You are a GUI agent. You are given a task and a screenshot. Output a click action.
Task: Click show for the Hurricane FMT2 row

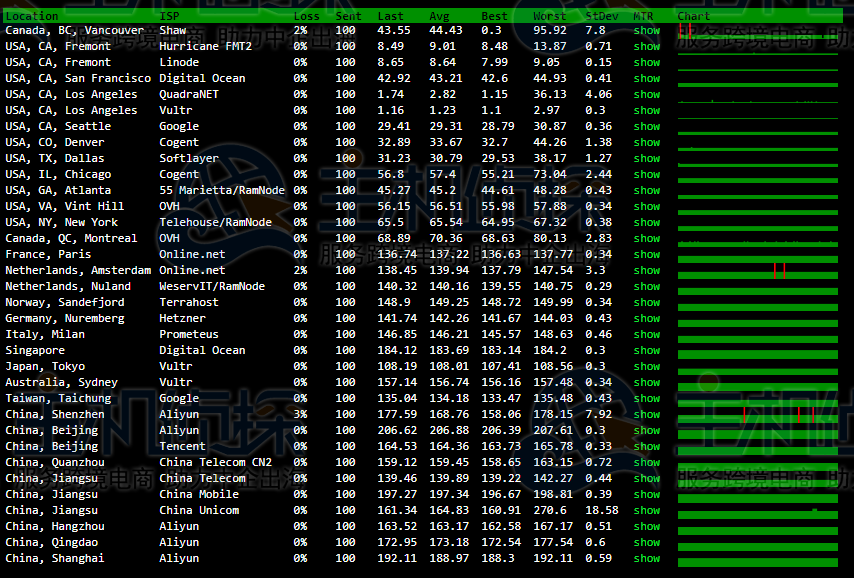646,47
